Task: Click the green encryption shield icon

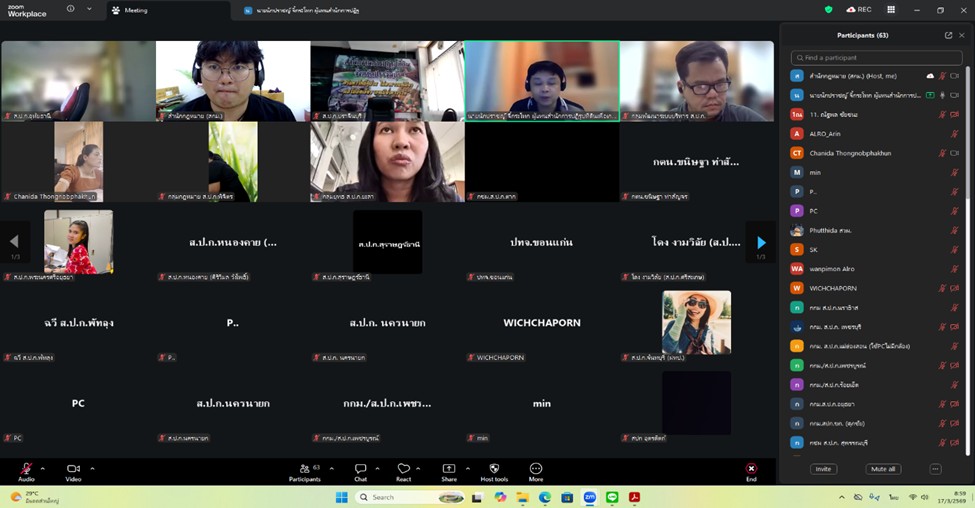Action: pos(828,10)
